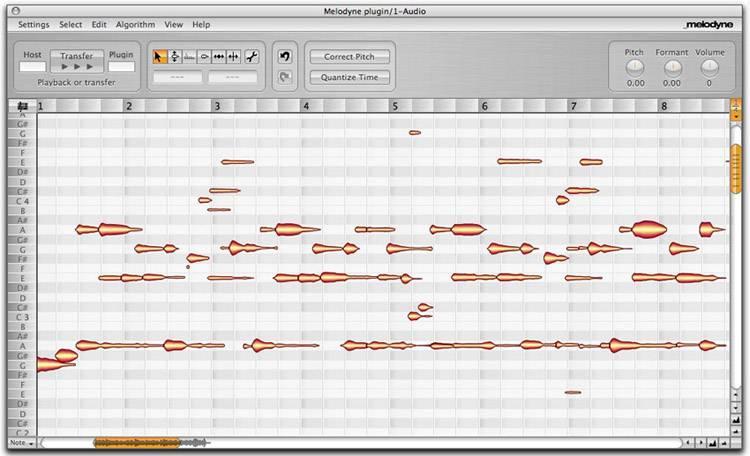Image resolution: width=750 pixels, height=456 pixels.
Task: Click the Volume value 0
Action: [709, 83]
